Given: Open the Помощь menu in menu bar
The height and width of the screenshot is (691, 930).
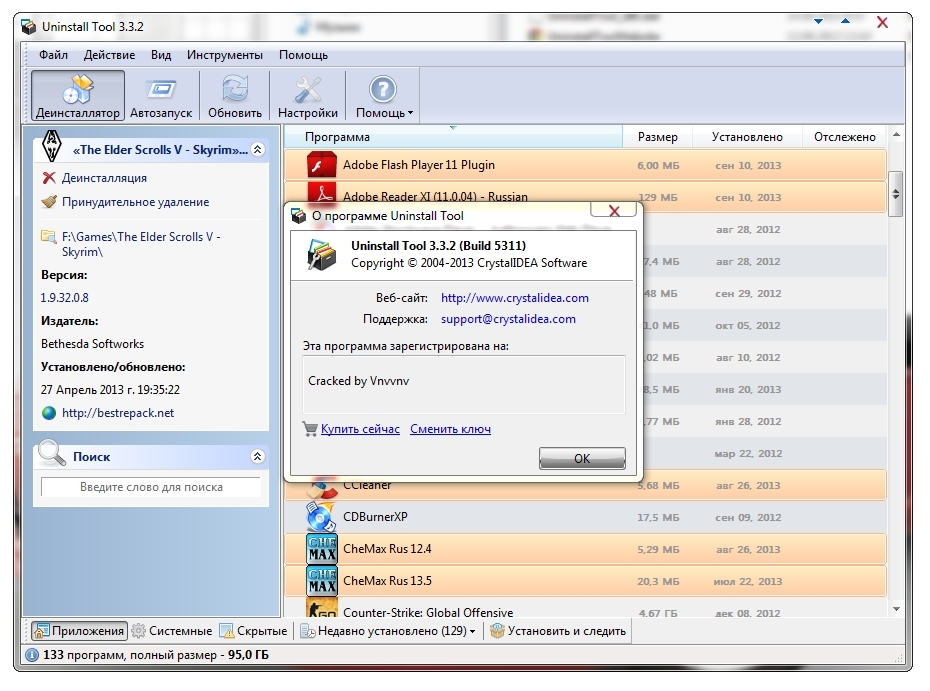Looking at the screenshot, I should pos(303,55).
